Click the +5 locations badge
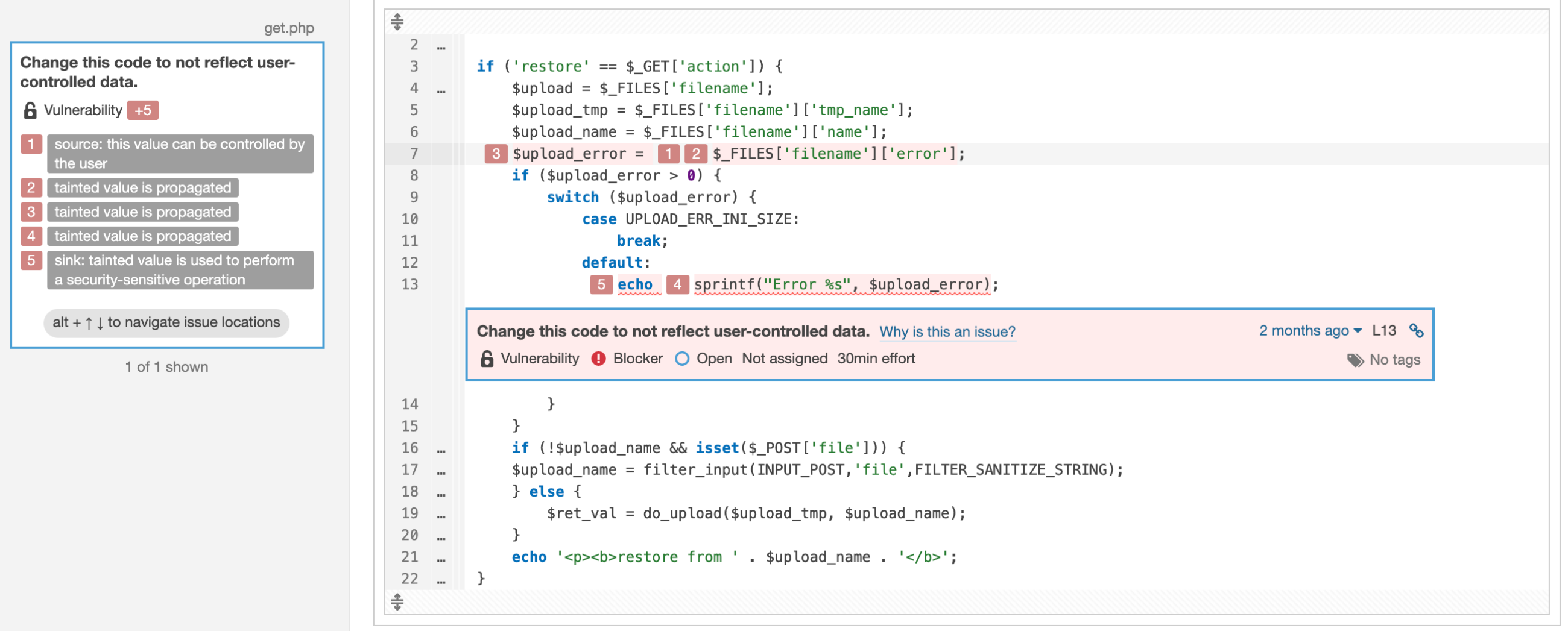1568x631 pixels. tap(142, 110)
